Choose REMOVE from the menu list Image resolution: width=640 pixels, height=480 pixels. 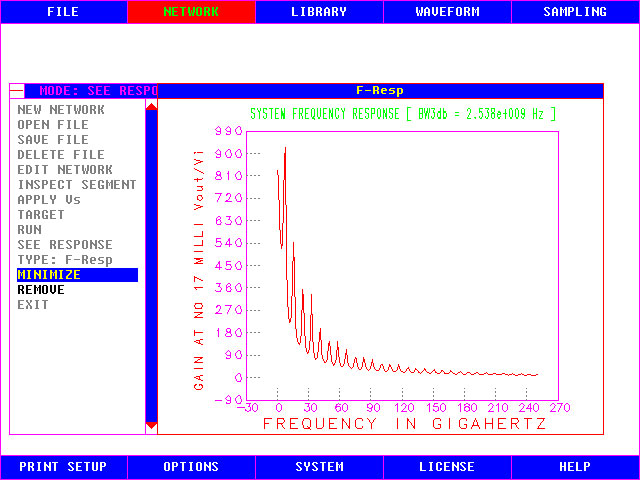pos(41,290)
